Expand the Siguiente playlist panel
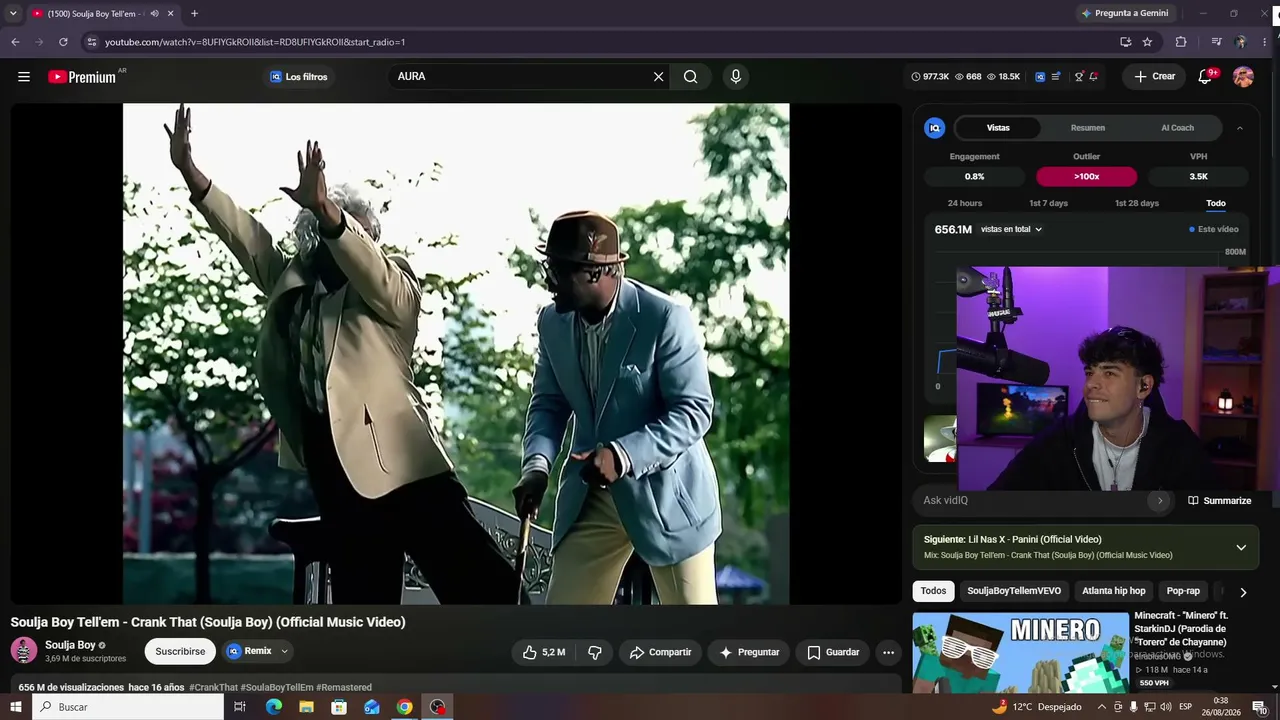Image resolution: width=1280 pixels, height=720 pixels. tap(1241, 547)
